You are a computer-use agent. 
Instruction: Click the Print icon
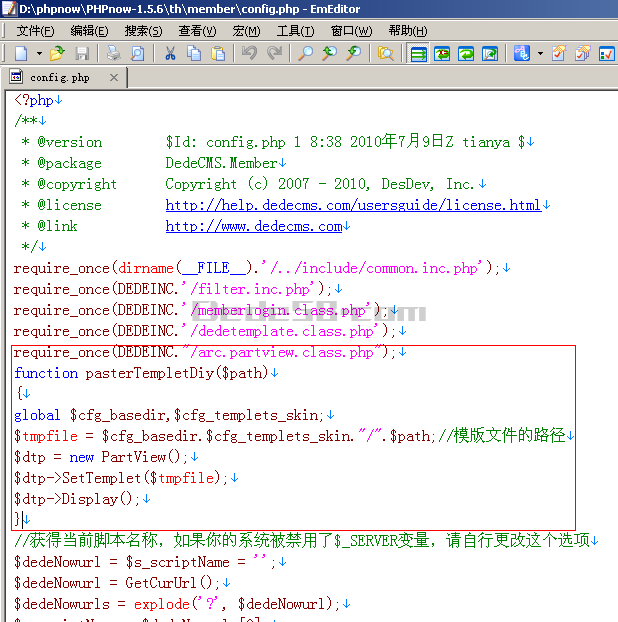coord(113,53)
